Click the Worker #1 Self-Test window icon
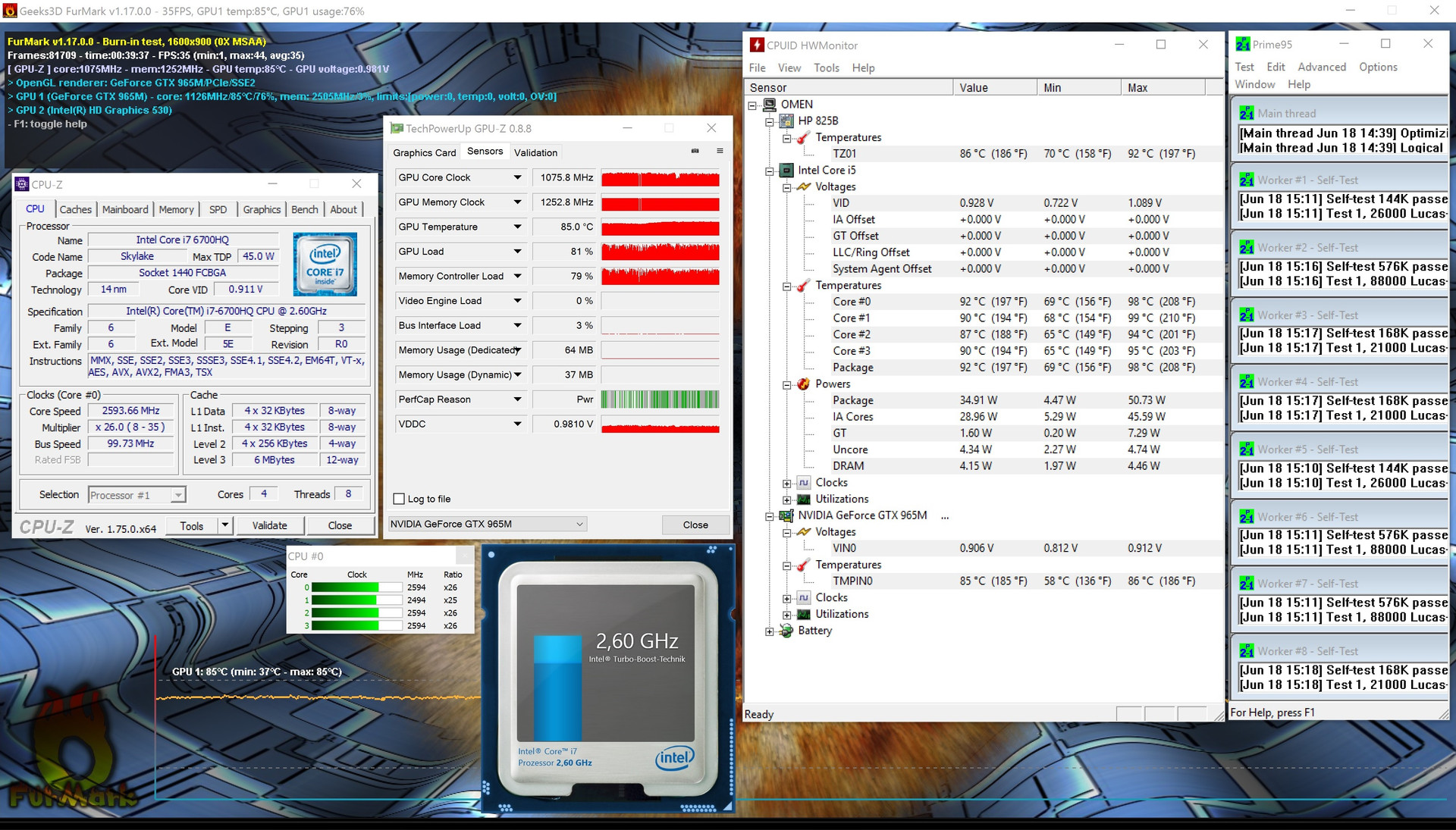The height and width of the screenshot is (830, 1456). pos(1246,180)
